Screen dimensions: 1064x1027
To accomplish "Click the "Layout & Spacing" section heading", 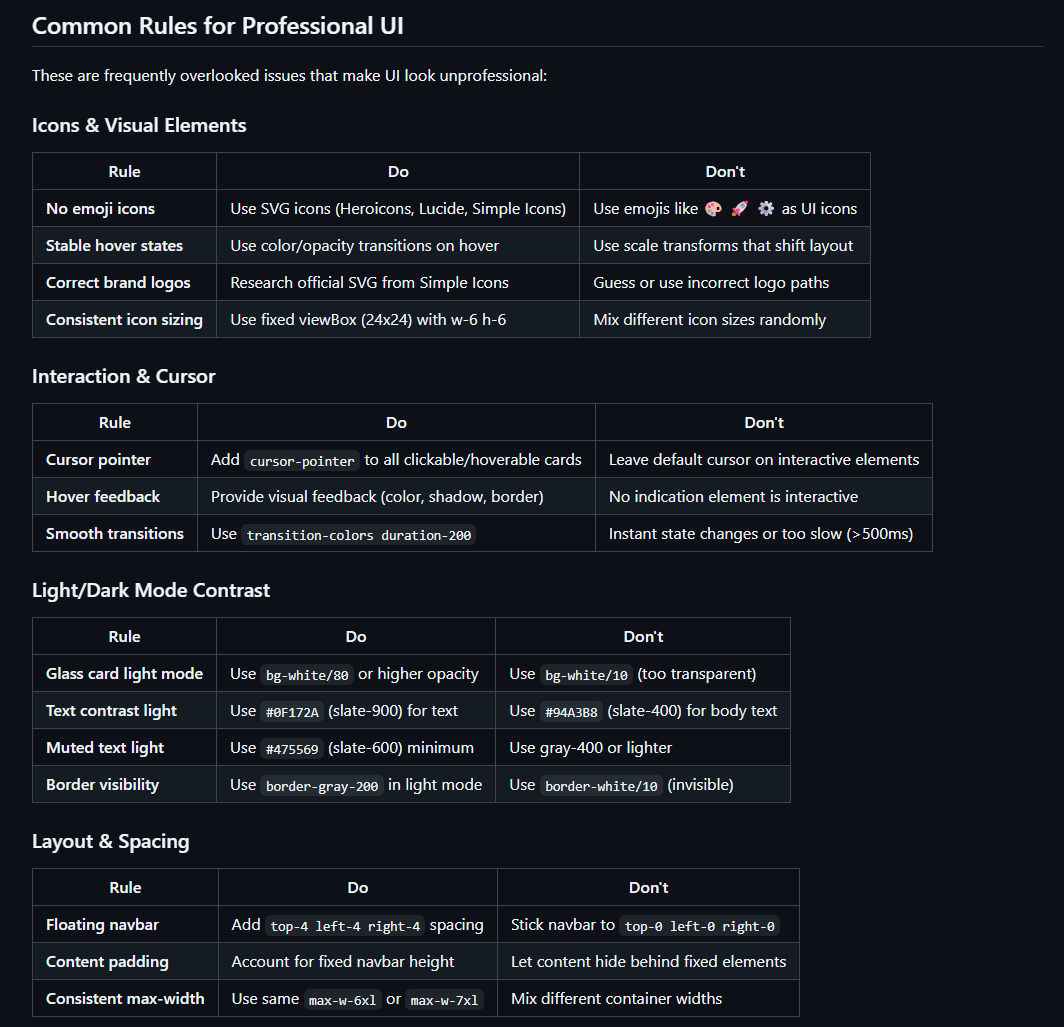I will click(x=111, y=841).
